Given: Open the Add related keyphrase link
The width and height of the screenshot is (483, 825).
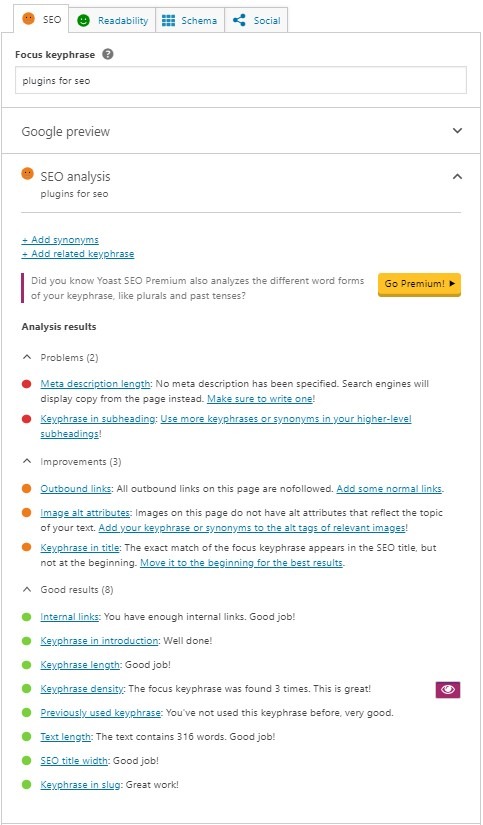Looking at the screenshot, I should click(x=78, y=254).
